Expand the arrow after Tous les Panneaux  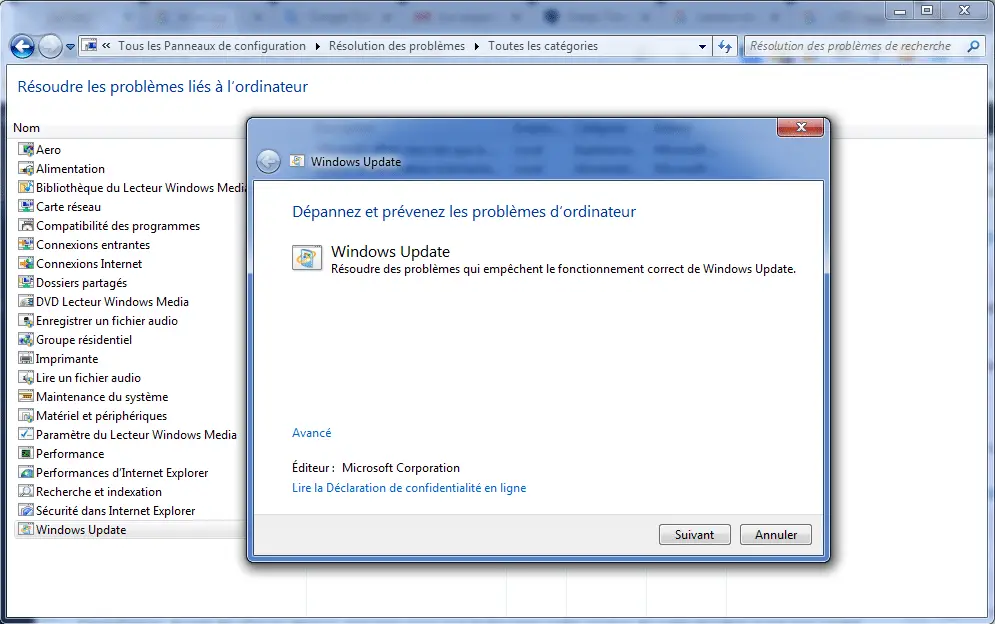317,46
